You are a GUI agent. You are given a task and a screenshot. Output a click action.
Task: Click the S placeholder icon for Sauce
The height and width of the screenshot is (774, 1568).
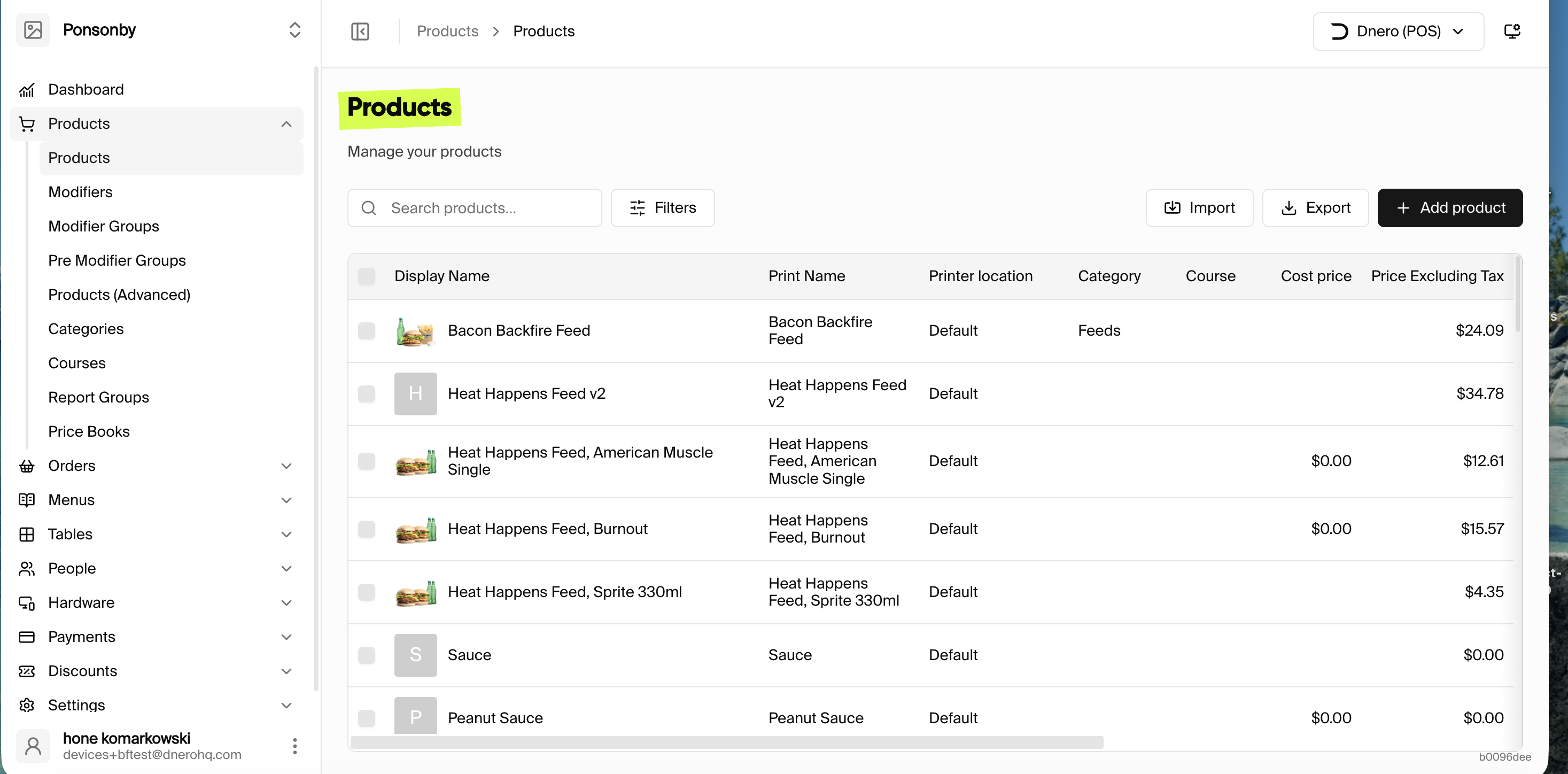[415, 655]
